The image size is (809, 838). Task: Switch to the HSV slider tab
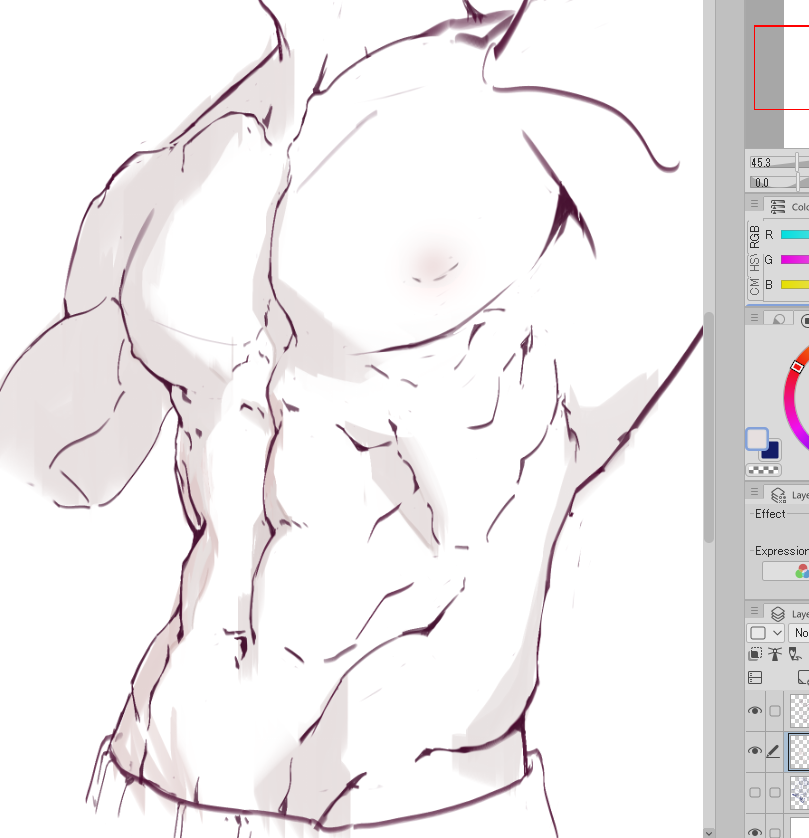(754, 263)
